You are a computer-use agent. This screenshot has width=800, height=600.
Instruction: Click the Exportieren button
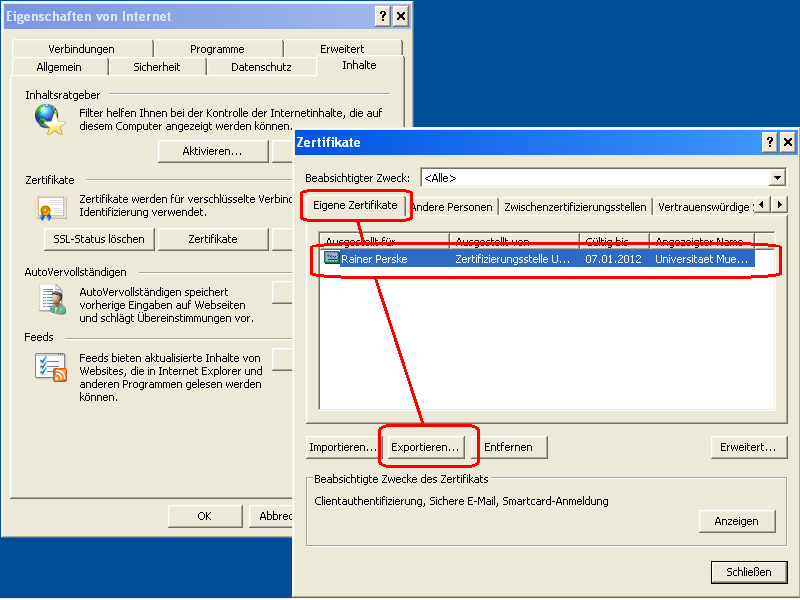coord(428,447)
